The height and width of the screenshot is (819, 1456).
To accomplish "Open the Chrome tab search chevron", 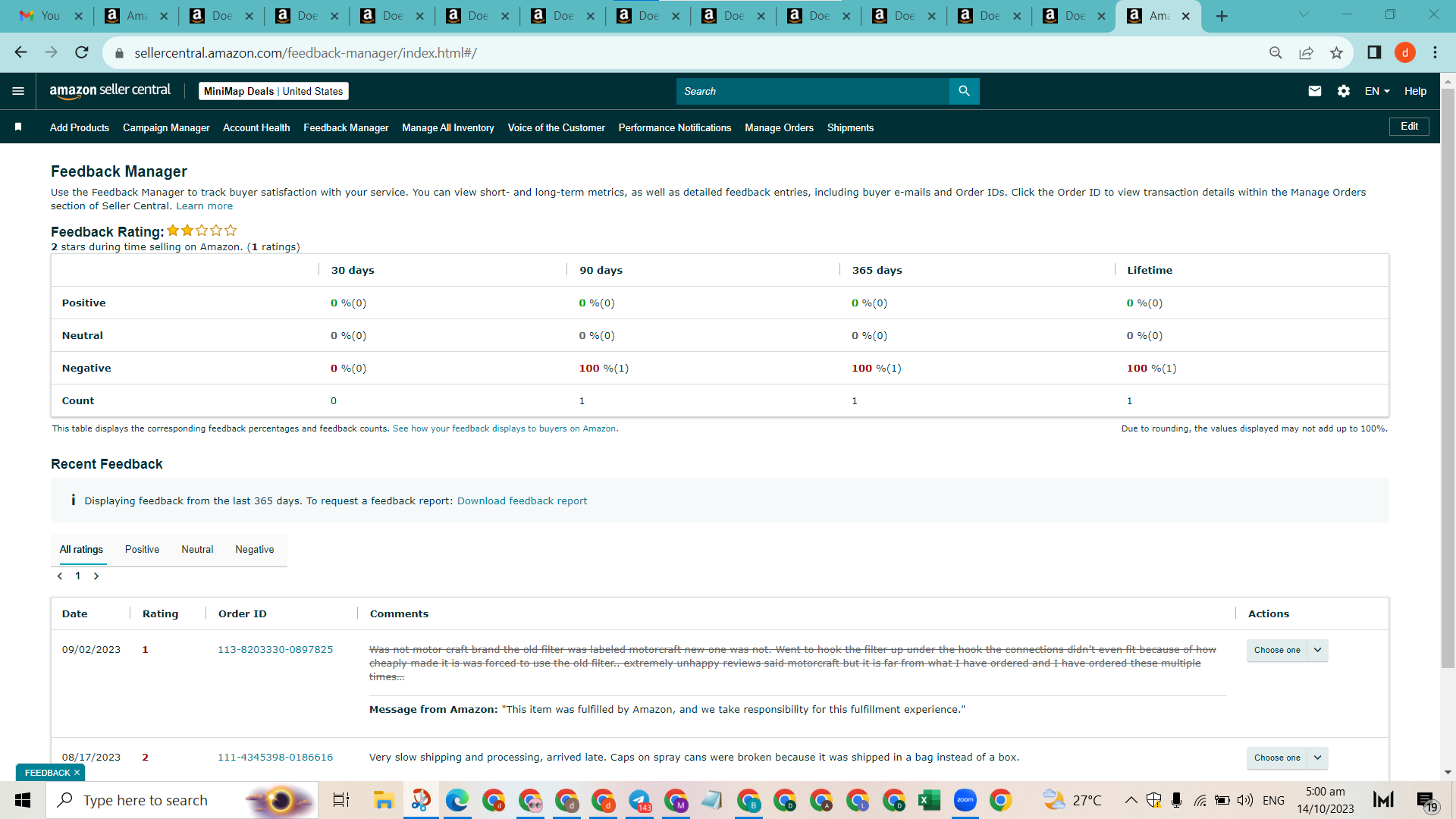I will [x=1304, y=14].
